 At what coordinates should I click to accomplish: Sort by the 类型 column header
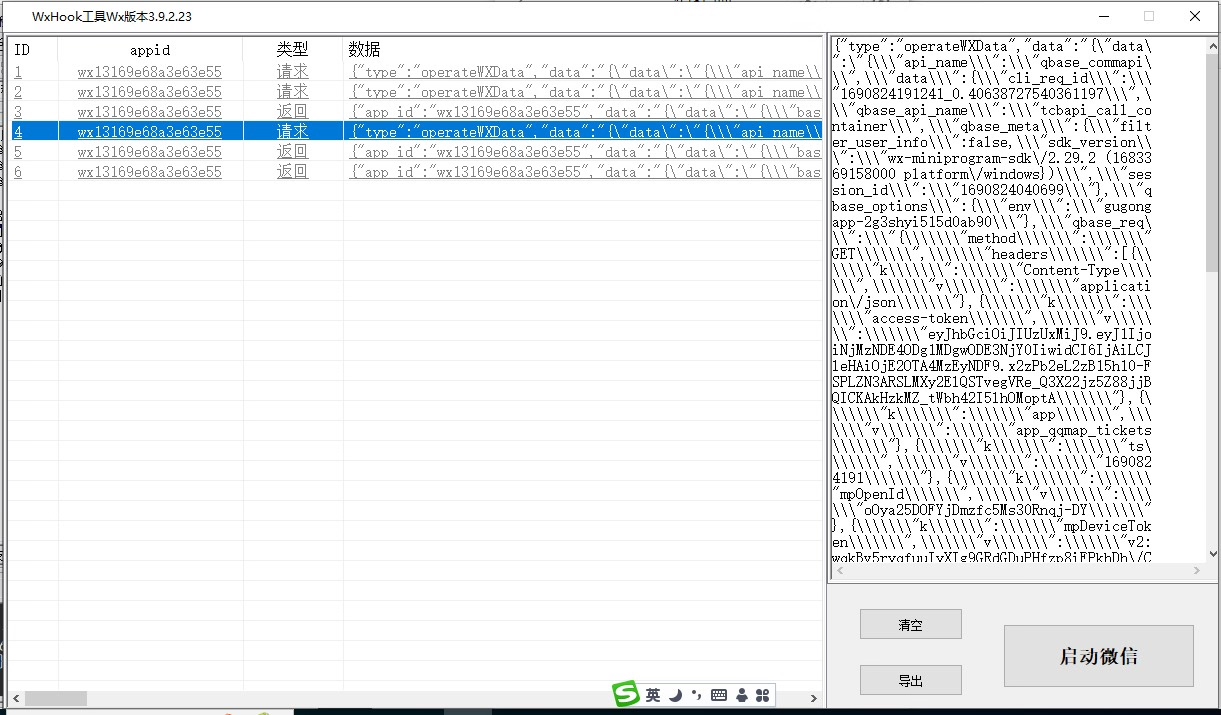[x=293, y=49]
